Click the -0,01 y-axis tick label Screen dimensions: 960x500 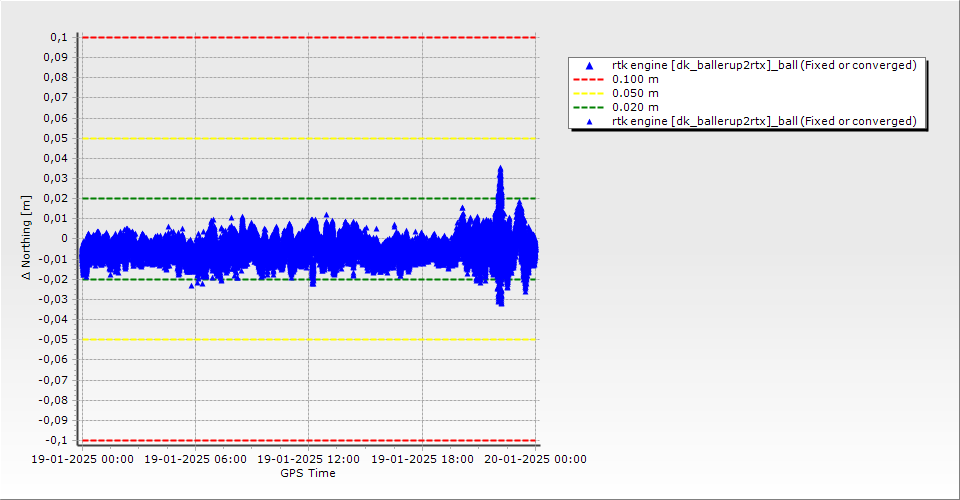(x=53, y=259)
